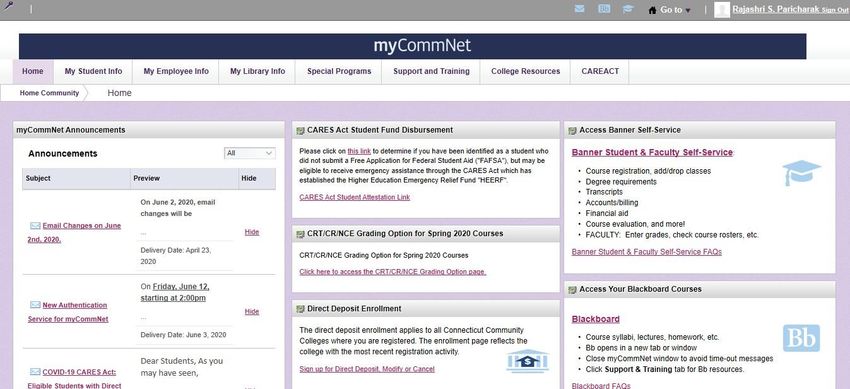This screenshot has width=850, height=389.
Task: Click the Access Banner Self-Service portlet icon
Action: [x=572, y=130]
